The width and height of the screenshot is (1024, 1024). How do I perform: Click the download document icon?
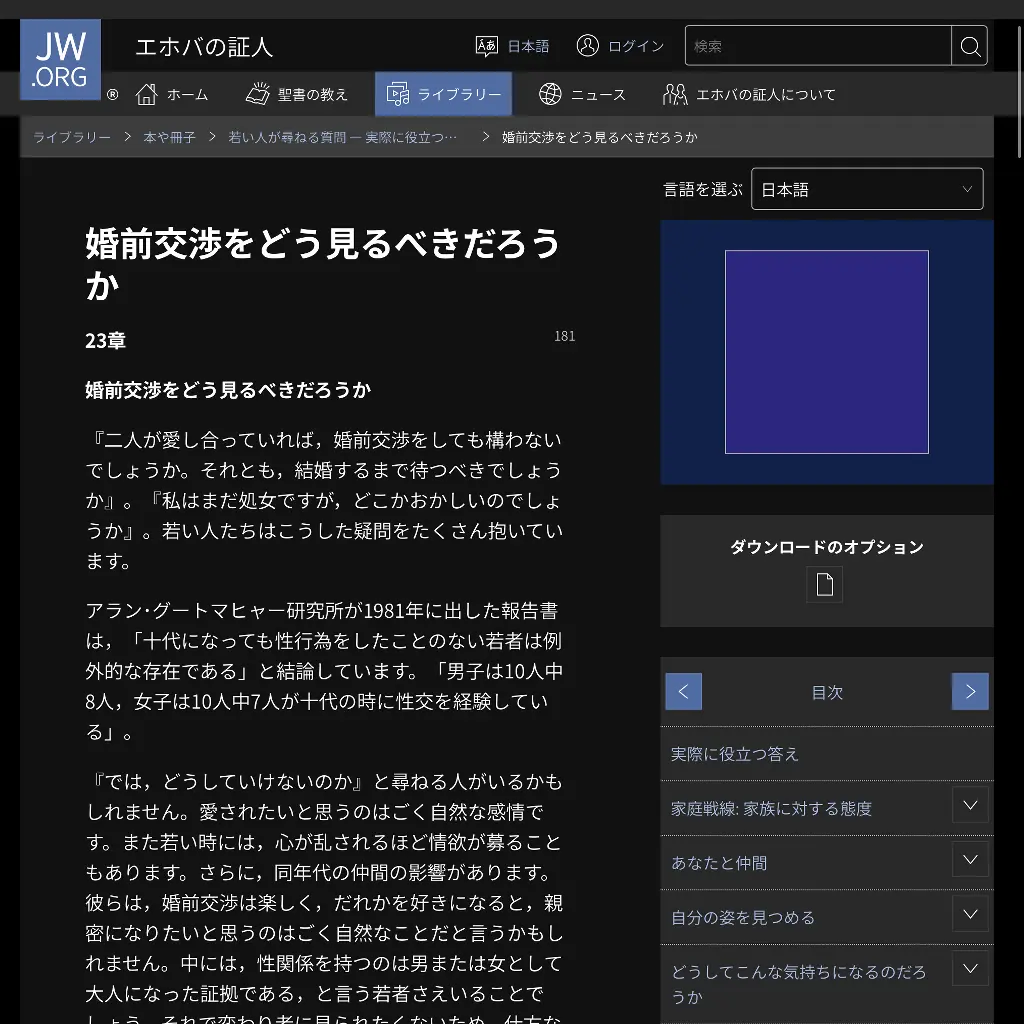pyautogui.click(x=824, y=584)
